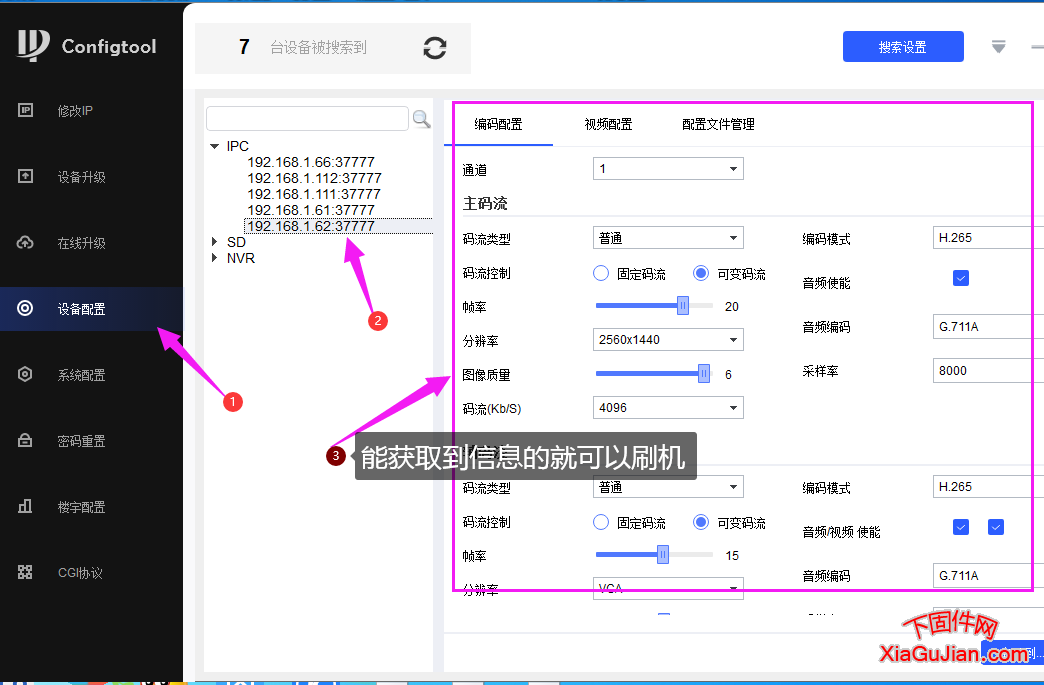Image resolution: width=1044 pixels, height=685 pixels.
Task: Toggle the second 音频/视频 使能 checkbox
Action: [x=996, y=527]
